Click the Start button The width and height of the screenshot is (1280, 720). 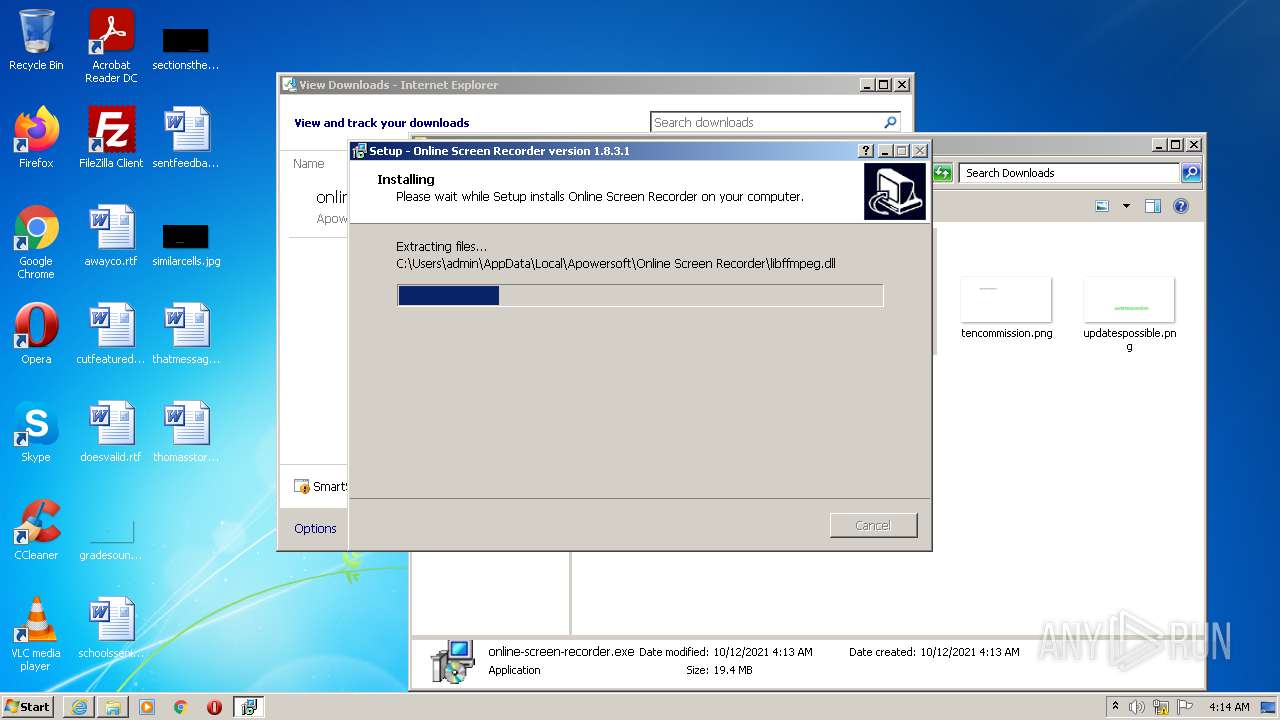pos(28,706)
